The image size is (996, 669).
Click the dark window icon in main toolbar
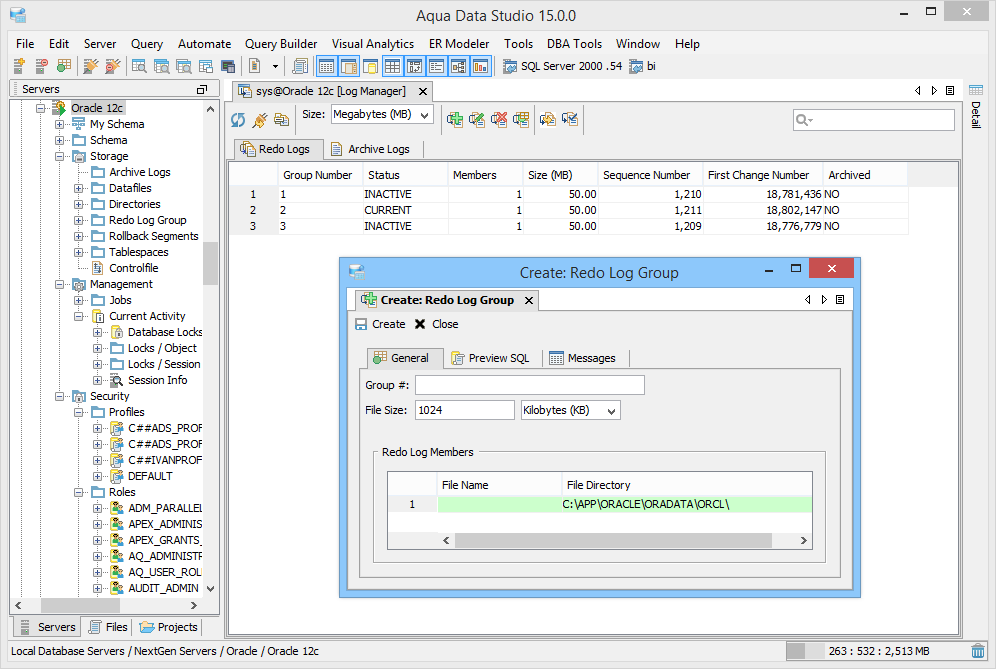[x=227, y=66]
